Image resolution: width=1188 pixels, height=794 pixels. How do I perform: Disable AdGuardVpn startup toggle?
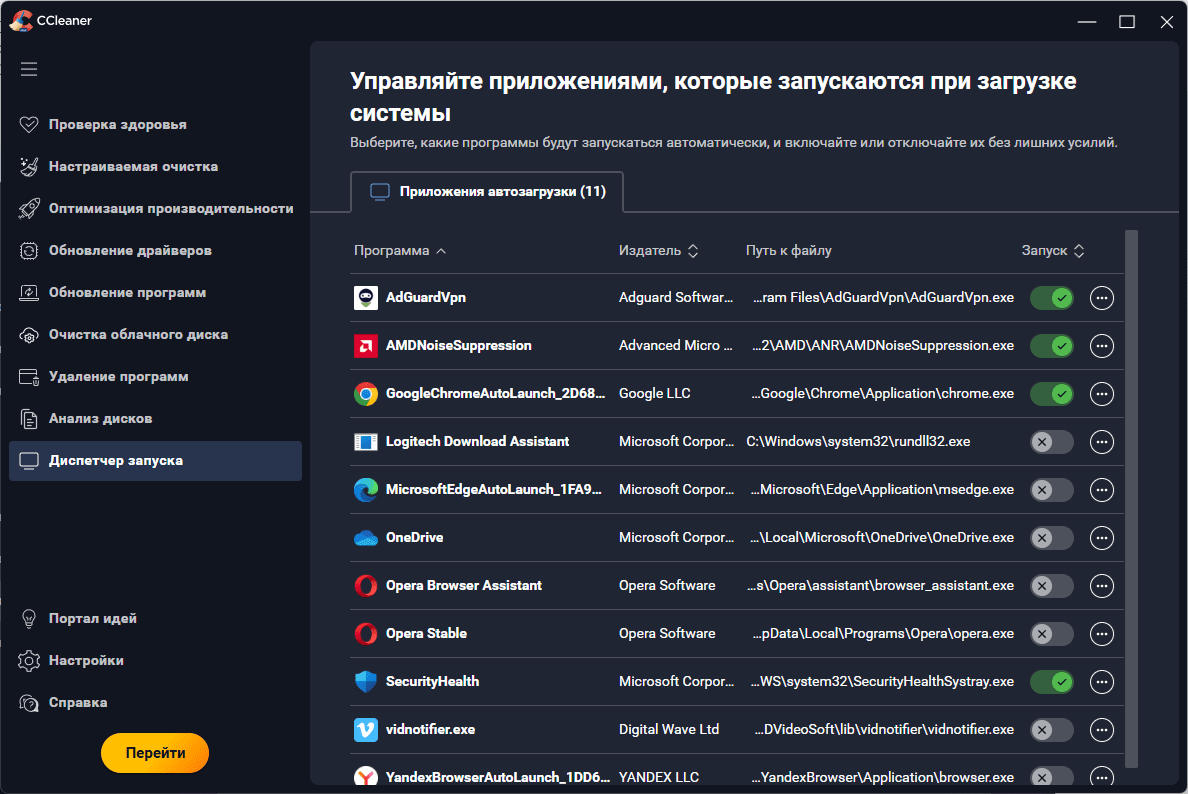tap(1051, 298)
